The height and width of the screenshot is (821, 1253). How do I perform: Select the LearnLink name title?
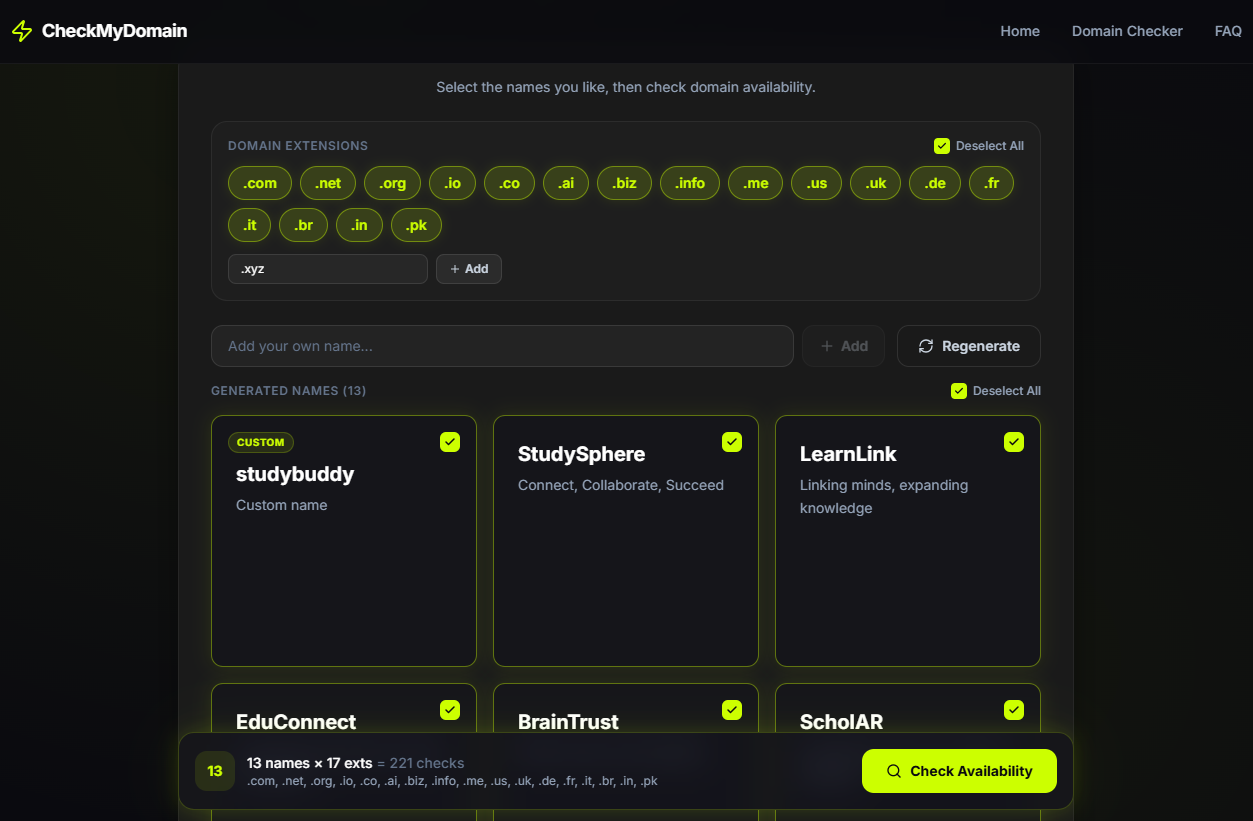coord(848,454)
